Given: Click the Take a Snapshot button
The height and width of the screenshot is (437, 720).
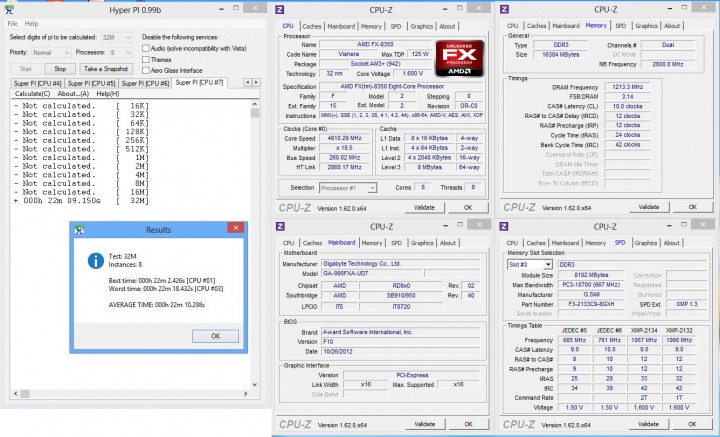Looking at the screenshot, I should pos(106,69).
